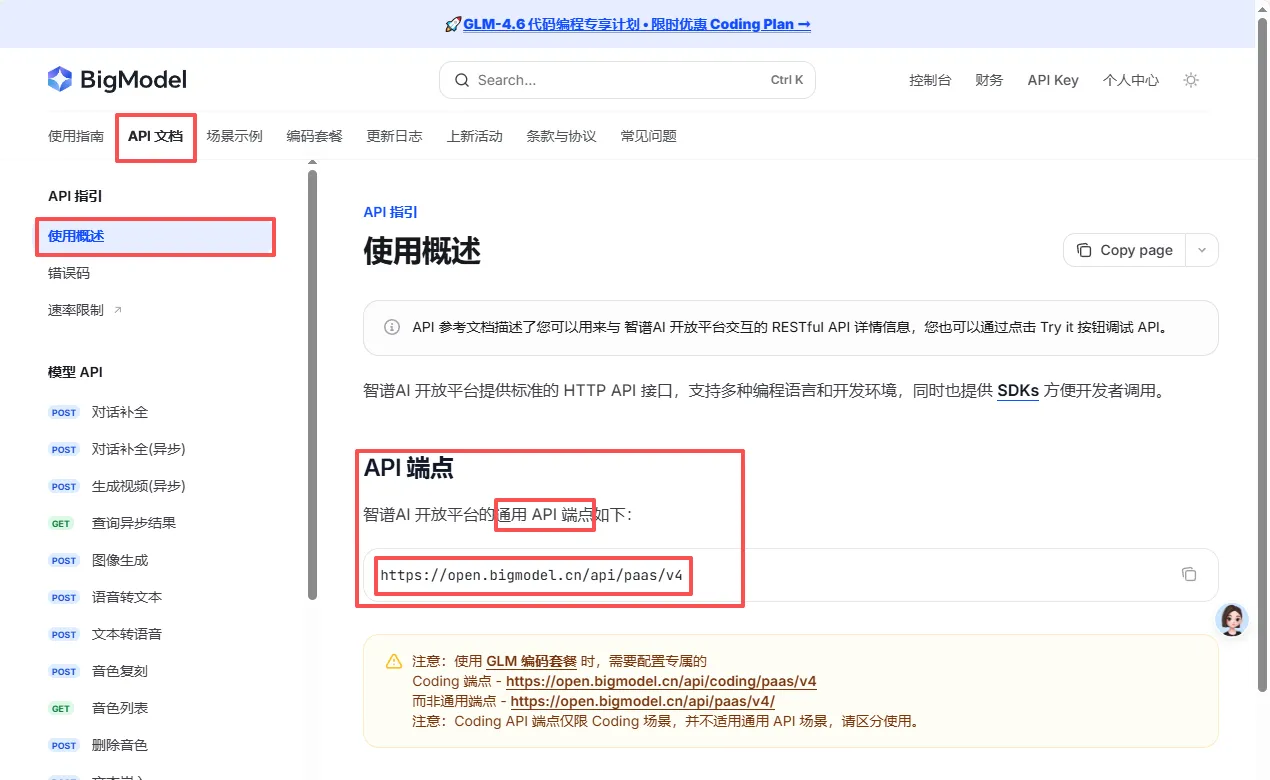This screenshot has width=1270, height=780.
Task: Click the POST badge beside 对话补全
Action: [62, 412]
